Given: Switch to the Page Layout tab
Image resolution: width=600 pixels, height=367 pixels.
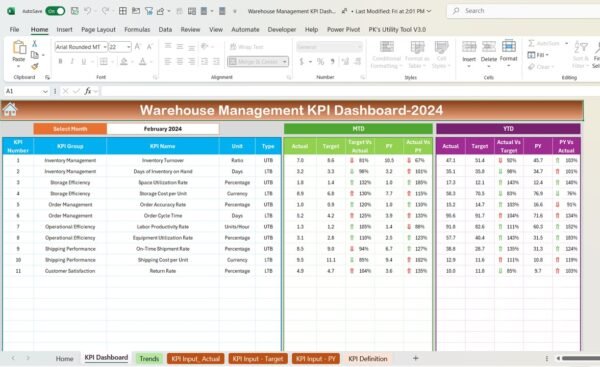Looking at the screenshot, I should pos(98,29).
